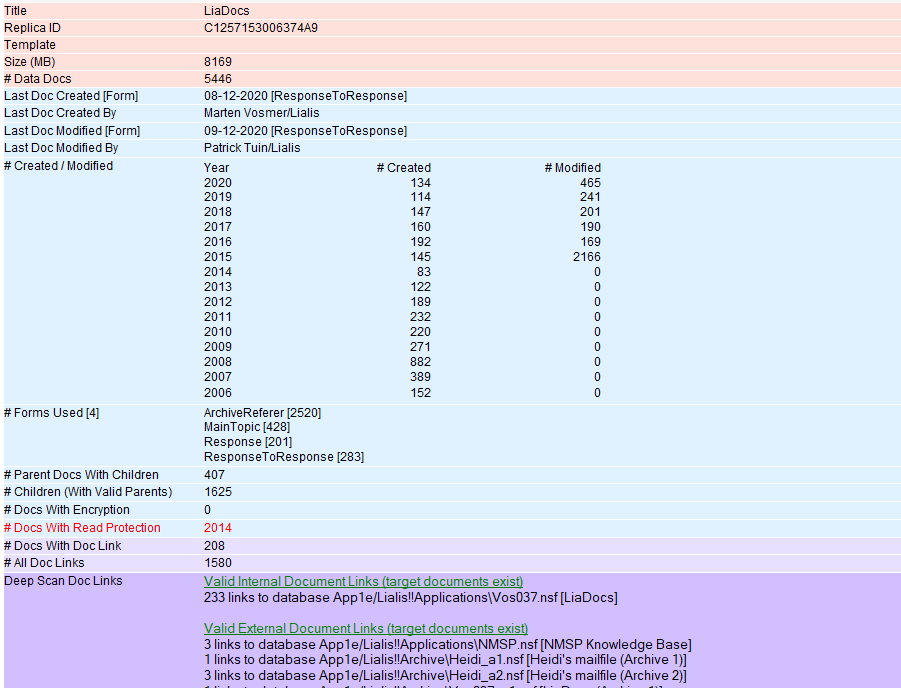The width and height of the screenshot is (901, 688).
Task: Select the MainTopic [428] form entry
Action: click(x=247, y=427)
